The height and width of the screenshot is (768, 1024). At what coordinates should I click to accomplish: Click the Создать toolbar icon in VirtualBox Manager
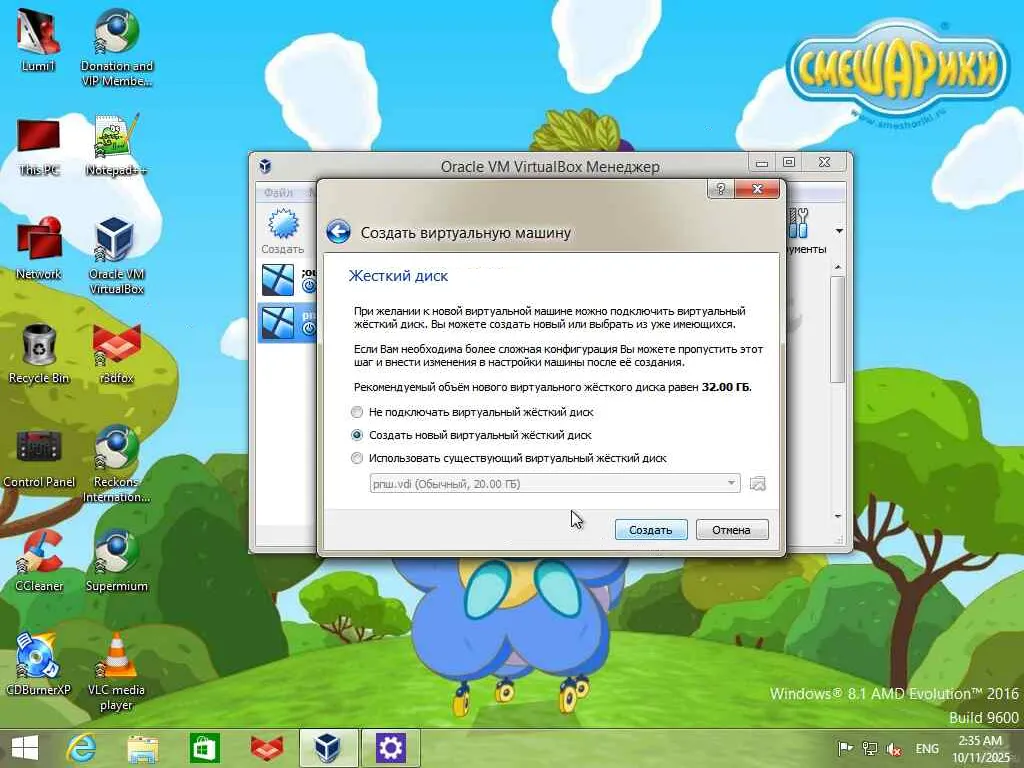(283, 231)
